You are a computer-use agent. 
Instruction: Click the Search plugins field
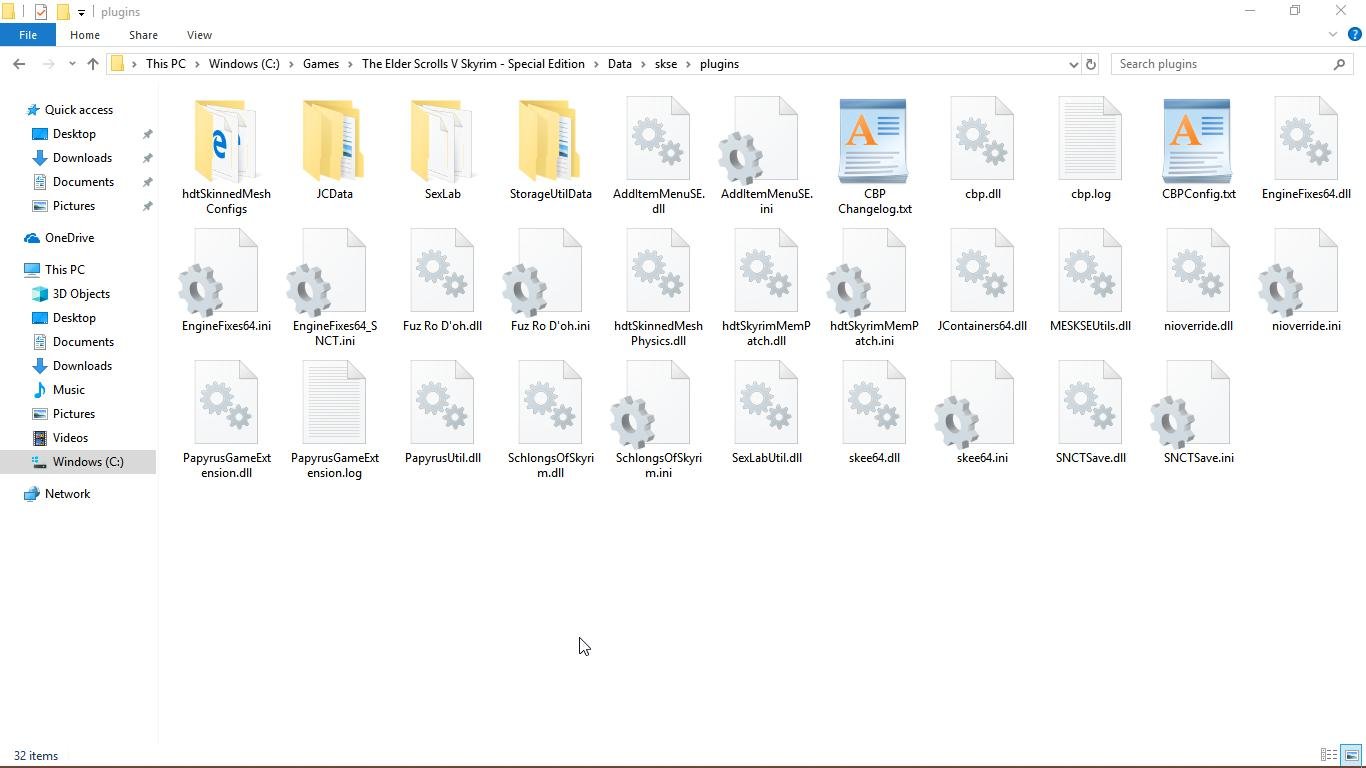point(1232,64)
